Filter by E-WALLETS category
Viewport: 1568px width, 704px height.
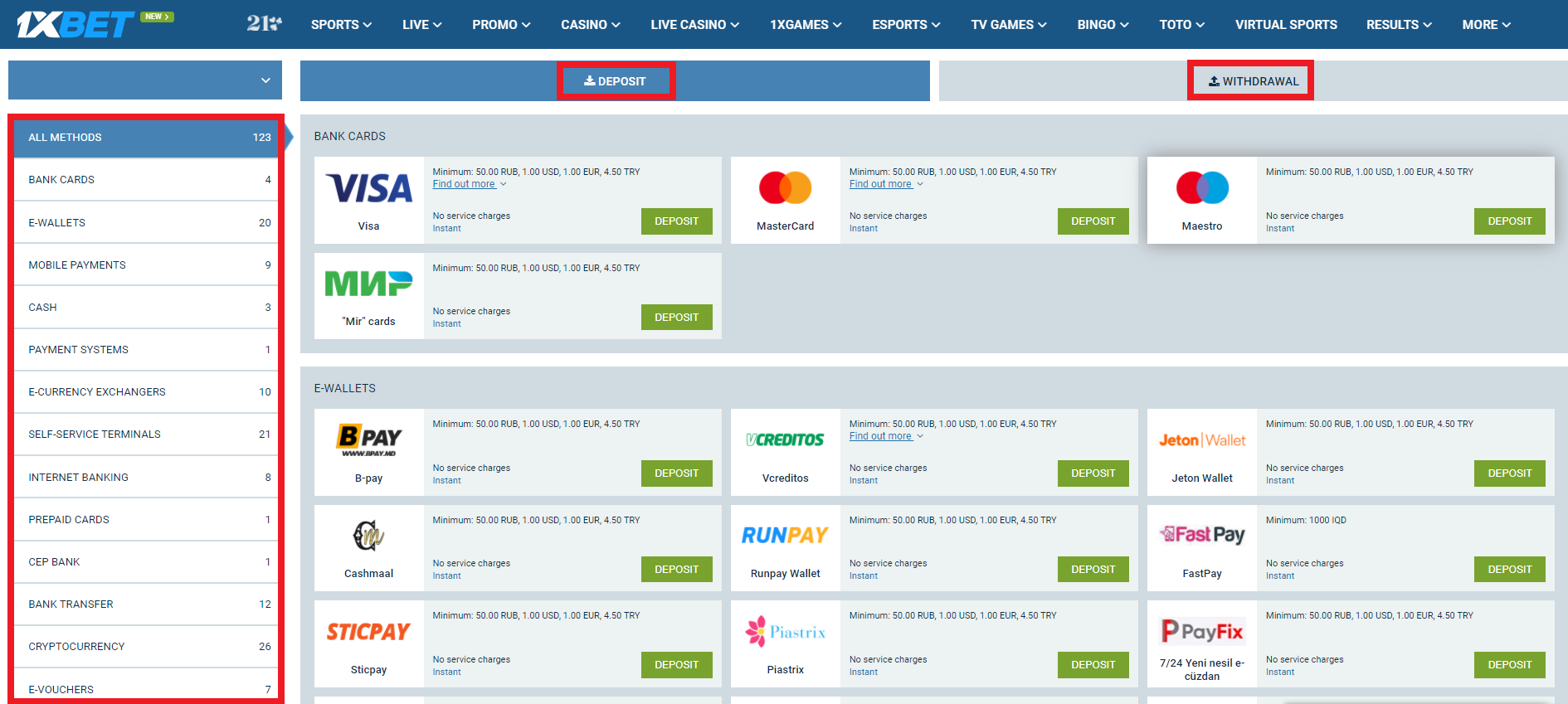click(146, 222)
